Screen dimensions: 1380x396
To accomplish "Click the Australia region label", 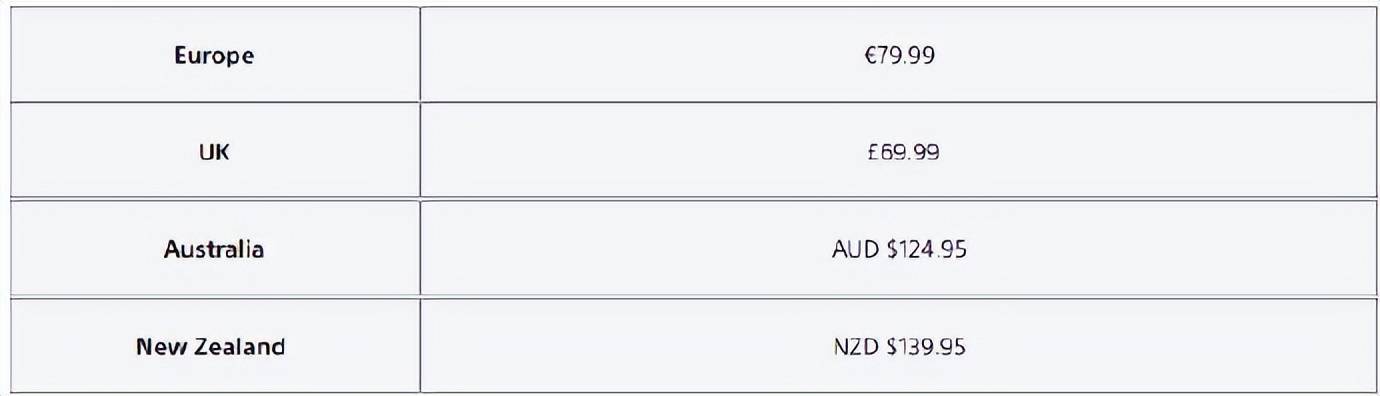I will [214, 249].
